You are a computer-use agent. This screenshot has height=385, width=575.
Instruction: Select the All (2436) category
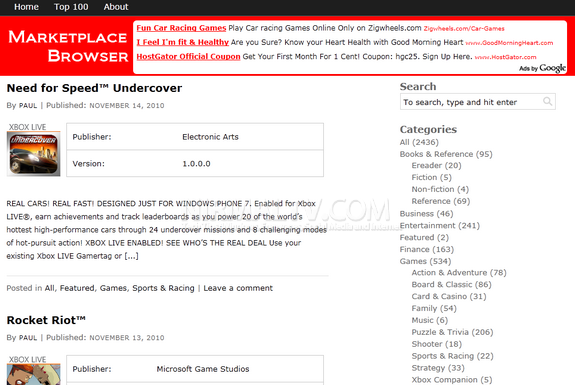coord(419,142)
